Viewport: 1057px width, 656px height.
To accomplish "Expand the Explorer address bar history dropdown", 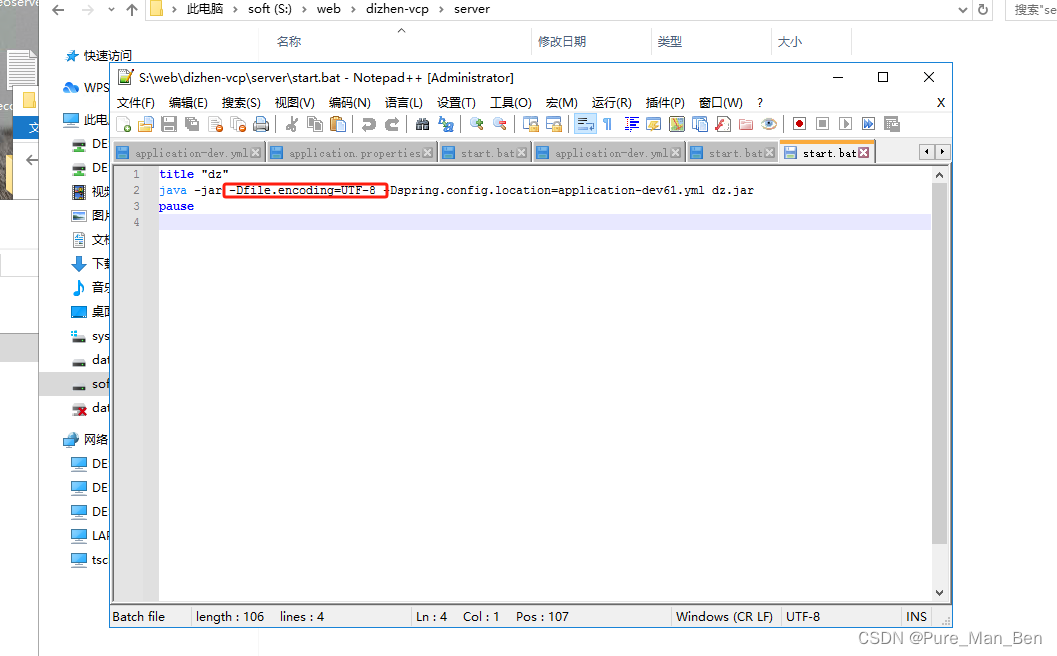I will tap(963, 9).
